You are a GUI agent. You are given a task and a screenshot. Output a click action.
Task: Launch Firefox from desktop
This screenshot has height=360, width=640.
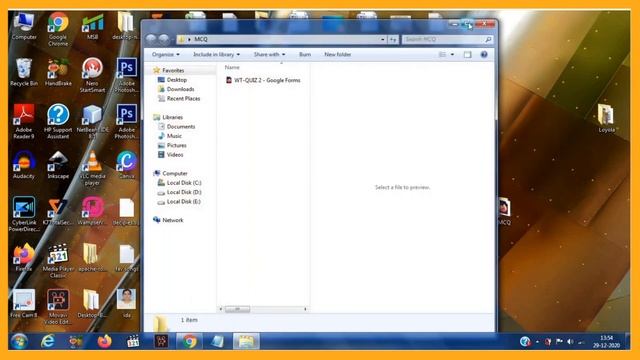pos(24,258)
